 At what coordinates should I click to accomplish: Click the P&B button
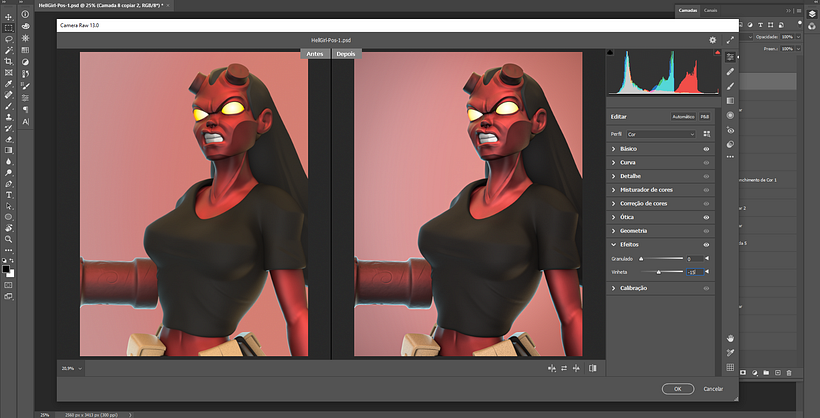point(704,117)
